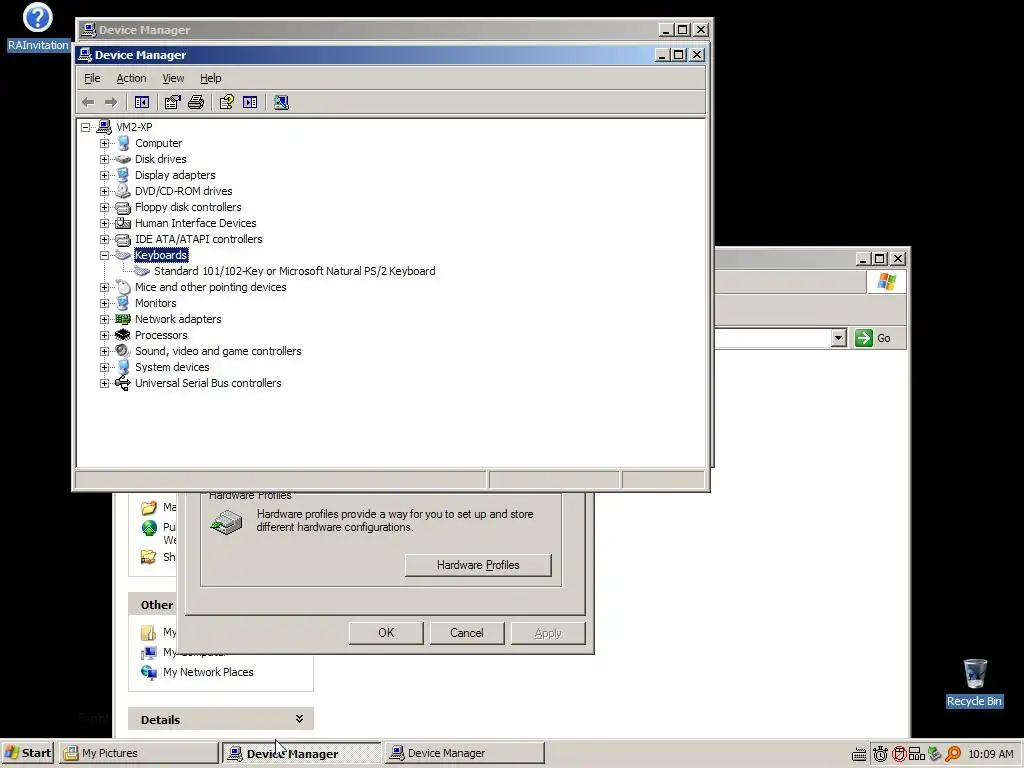Expand the Details panel chevron
Image resolution: width=1024 pixels, height=768 pixels.
(299, 719)
